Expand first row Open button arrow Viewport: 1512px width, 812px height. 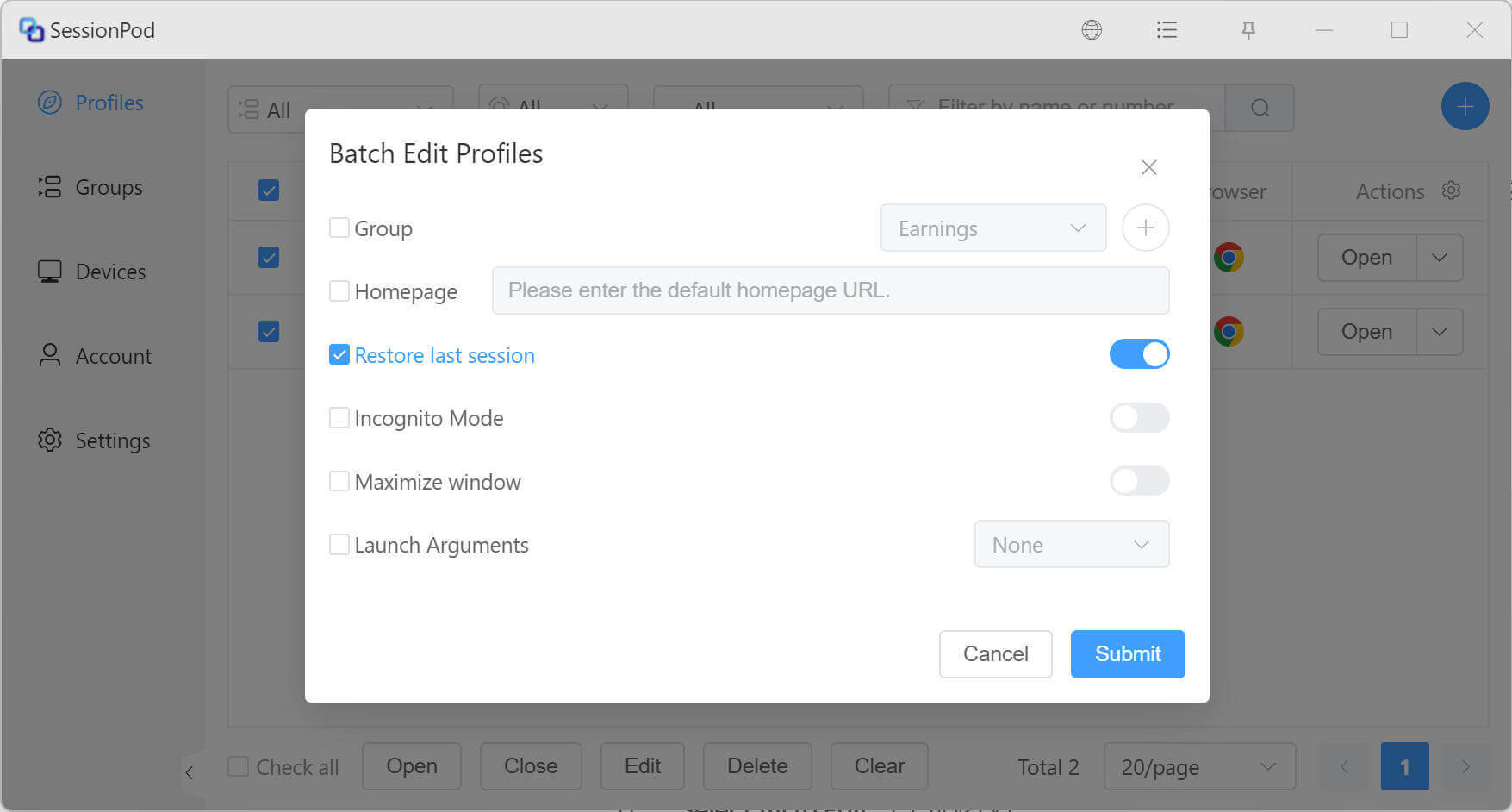1439,257
